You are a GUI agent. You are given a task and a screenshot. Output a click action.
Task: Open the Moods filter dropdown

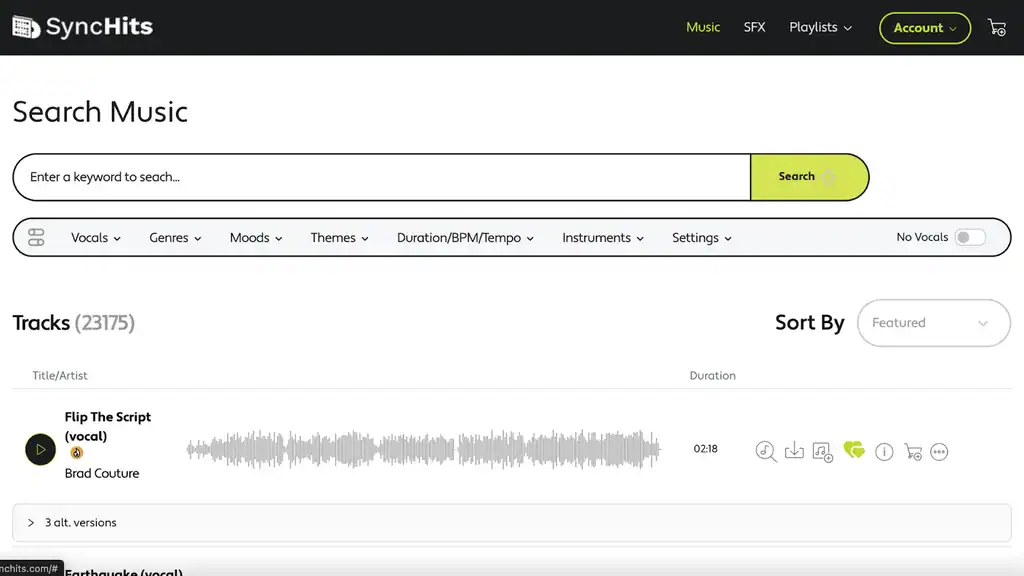click(256, 238)
